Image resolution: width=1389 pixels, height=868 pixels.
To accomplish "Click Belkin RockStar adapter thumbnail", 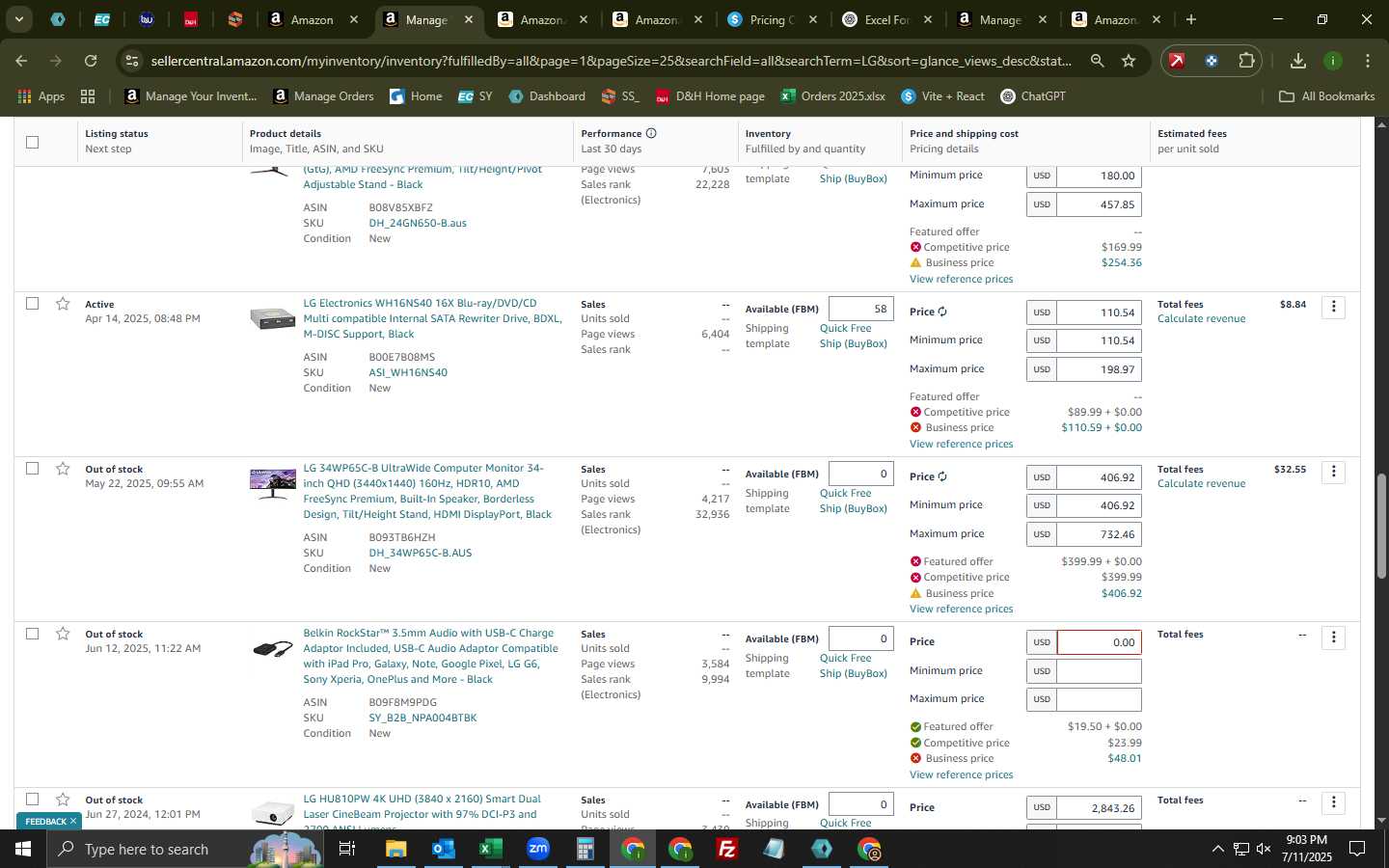I will (x=272, y=649).
